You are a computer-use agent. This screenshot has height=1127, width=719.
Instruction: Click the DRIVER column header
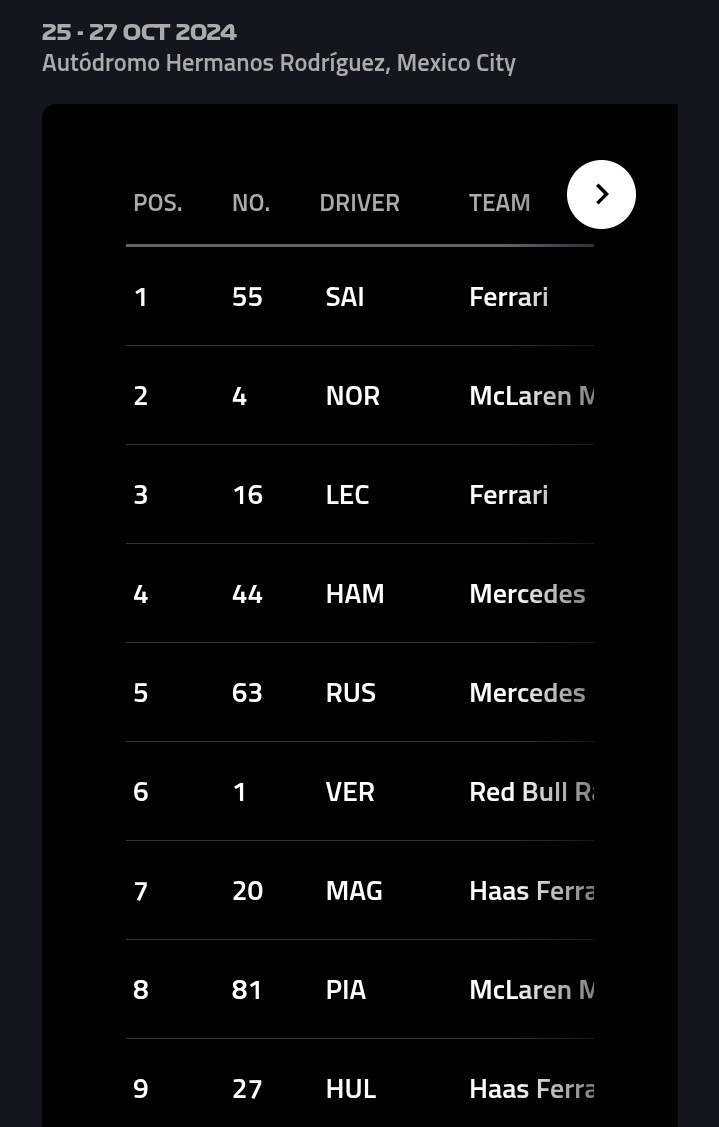point(359,203)
